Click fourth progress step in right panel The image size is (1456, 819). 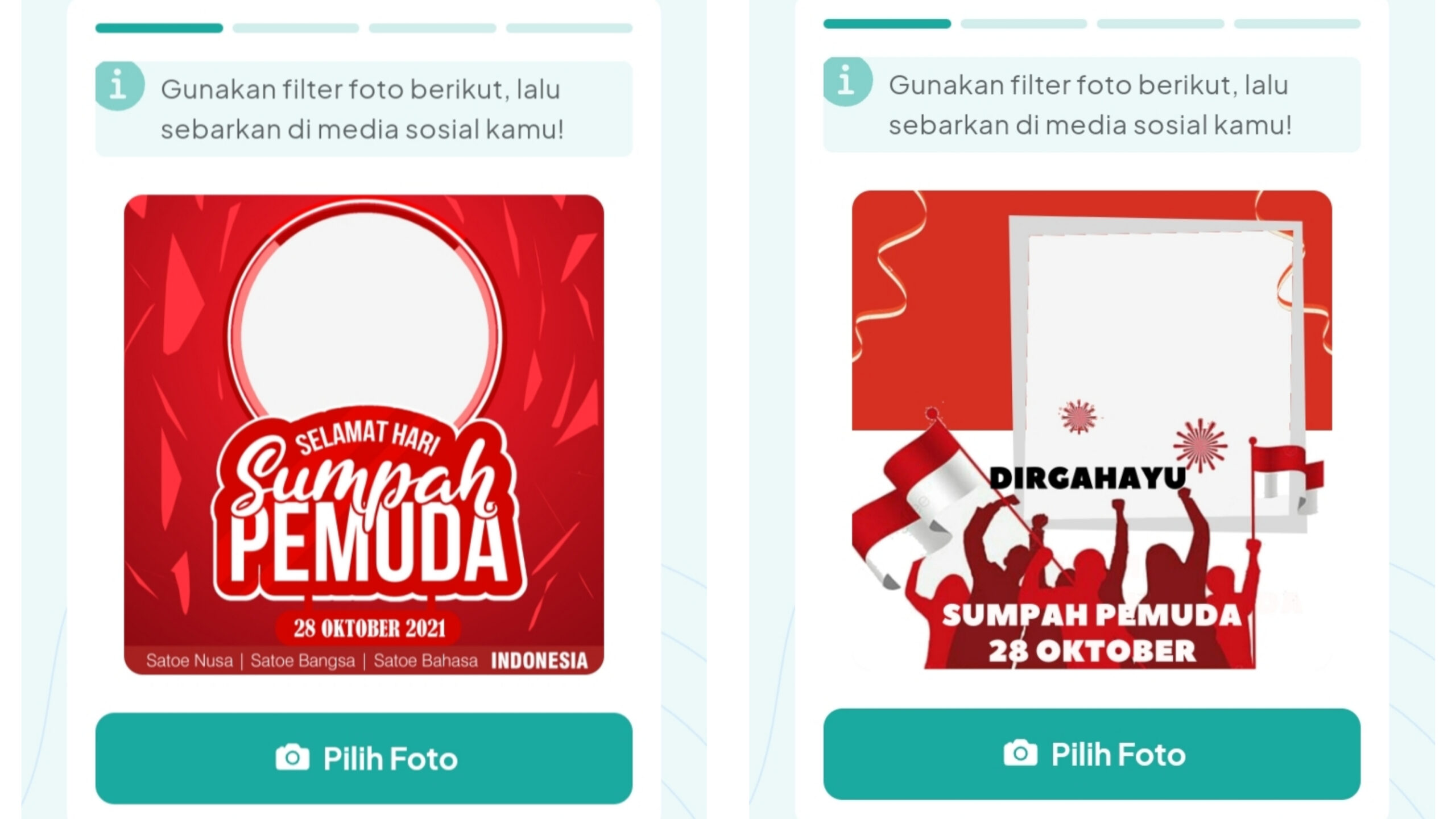[1297, 23]
